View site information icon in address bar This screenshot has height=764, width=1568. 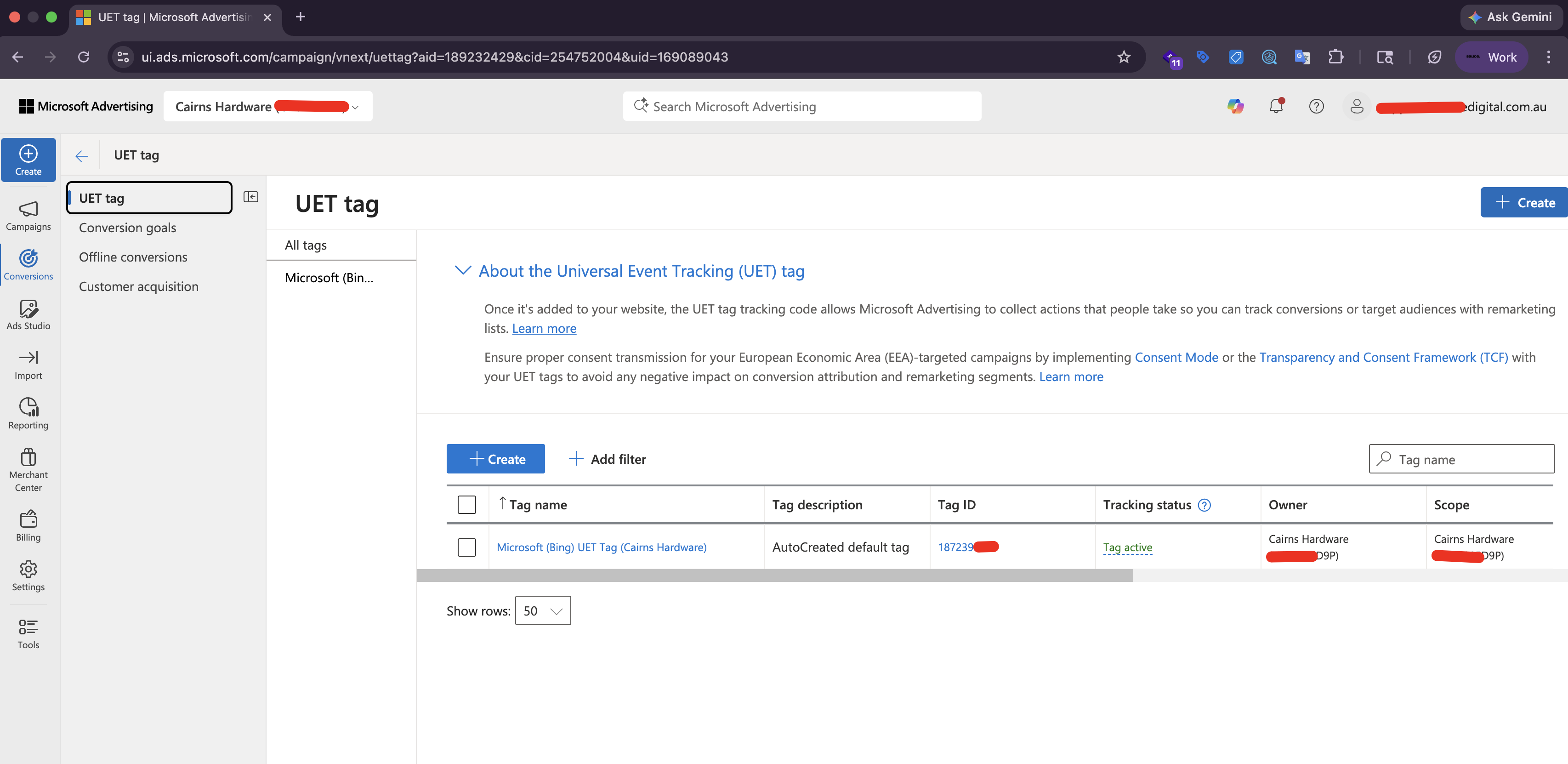[123, 57]
